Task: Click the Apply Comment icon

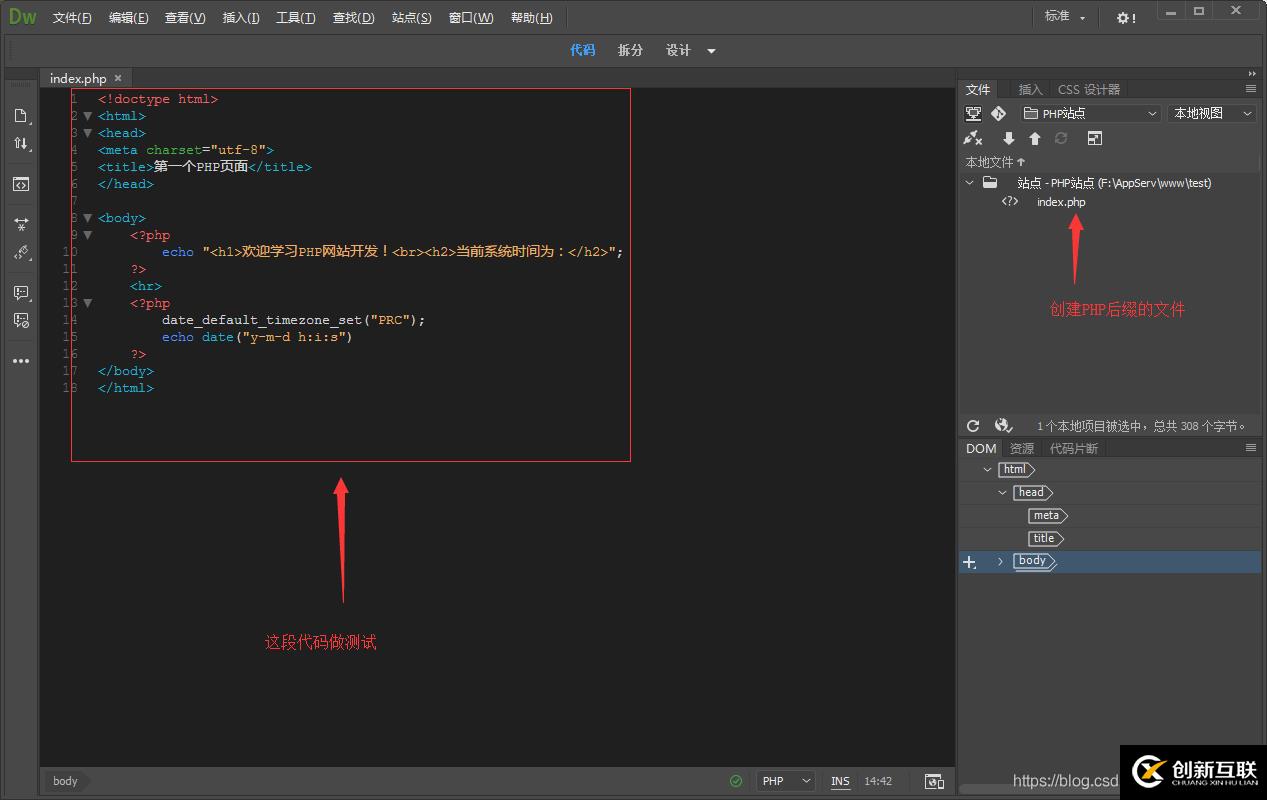Action: click(21, 293)
